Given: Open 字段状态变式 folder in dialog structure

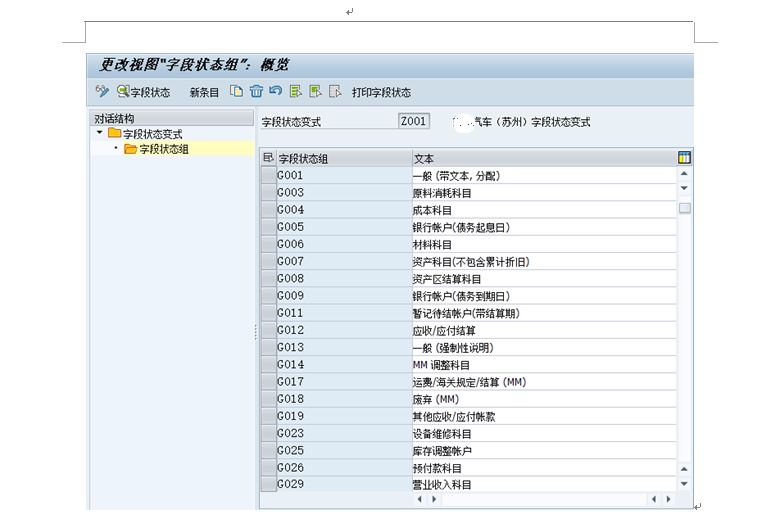Looking at the screenshot, I should pyautogui.click(x=145, y=134).
